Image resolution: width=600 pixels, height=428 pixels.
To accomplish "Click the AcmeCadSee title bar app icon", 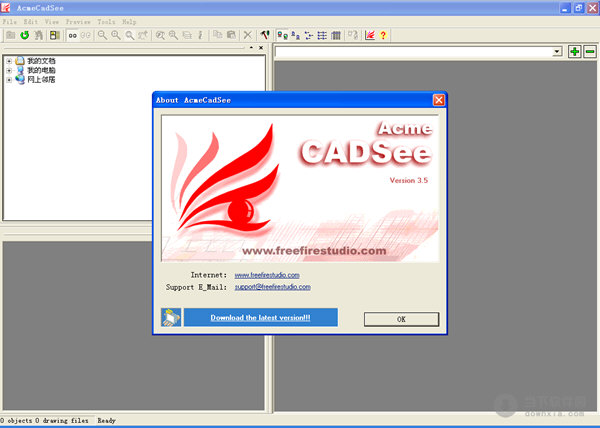I will [5, 8].
